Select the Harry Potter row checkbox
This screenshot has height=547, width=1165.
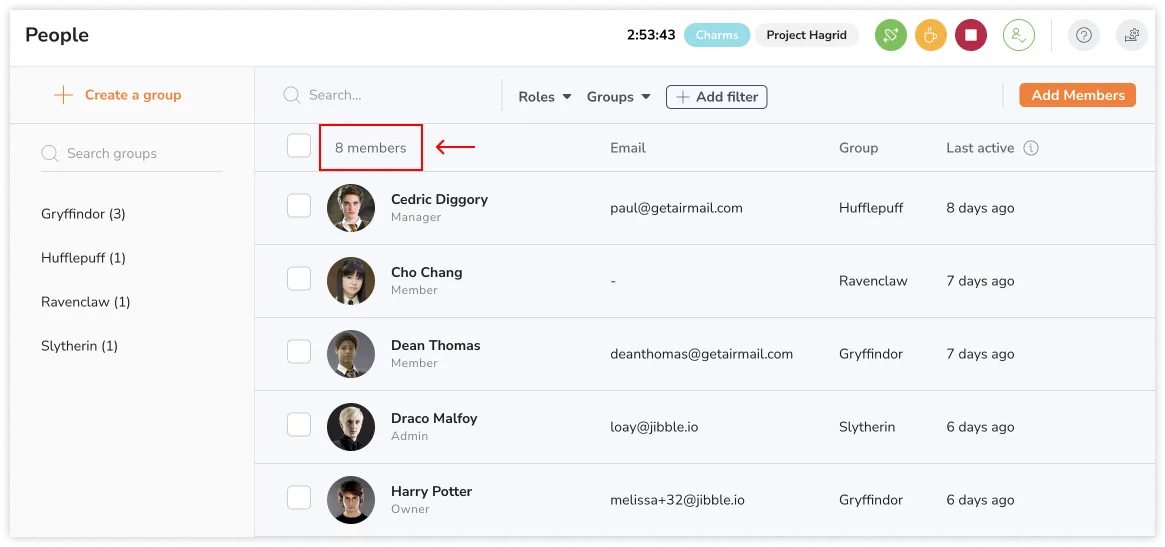(x=299, y=498)
